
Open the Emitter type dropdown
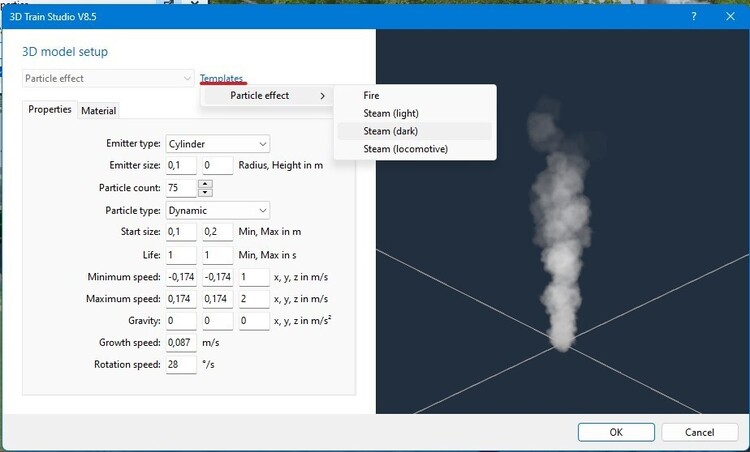click(217, 144)
